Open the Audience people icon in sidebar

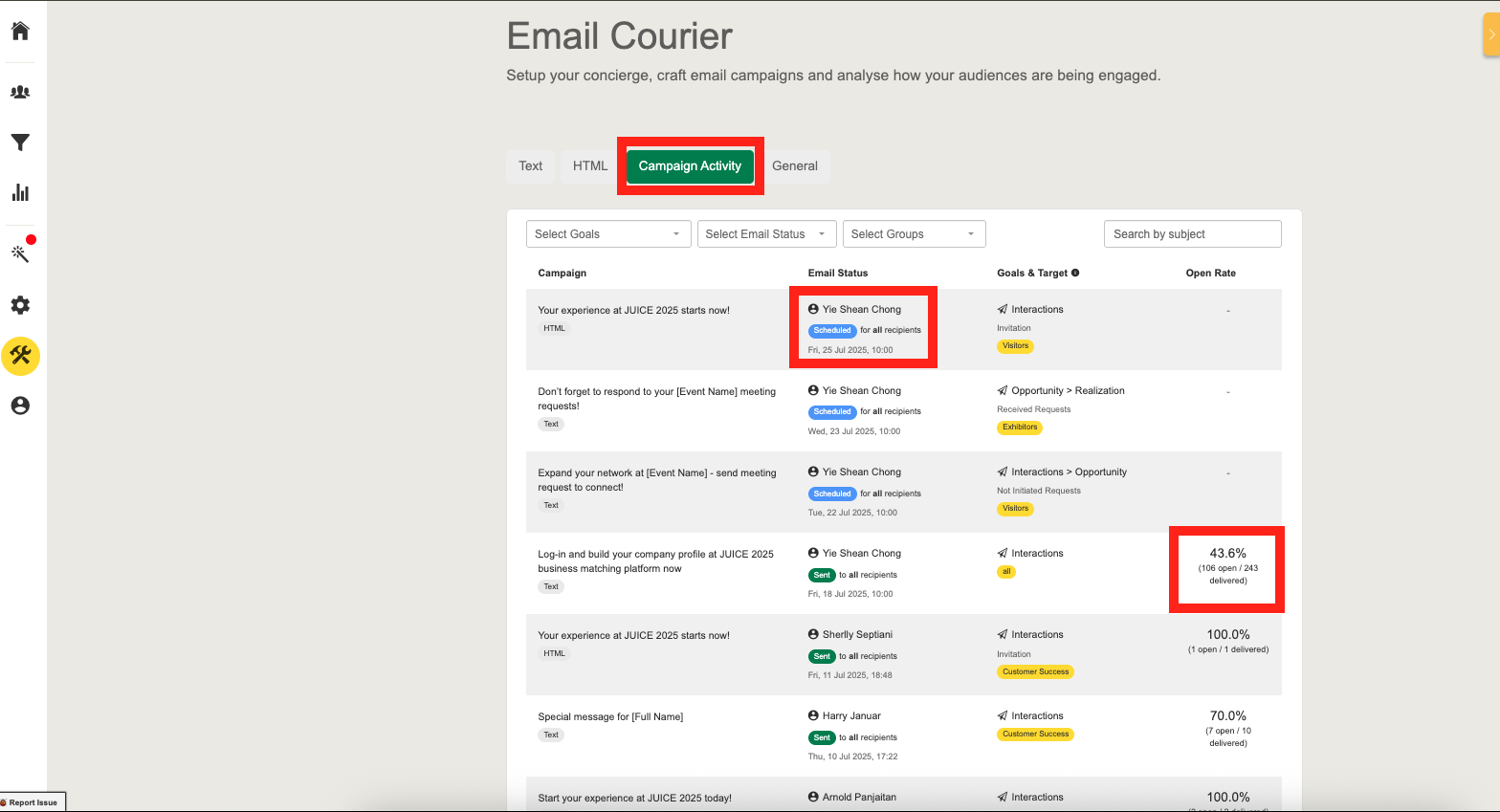pyautogui.click(x=20, y=92)
